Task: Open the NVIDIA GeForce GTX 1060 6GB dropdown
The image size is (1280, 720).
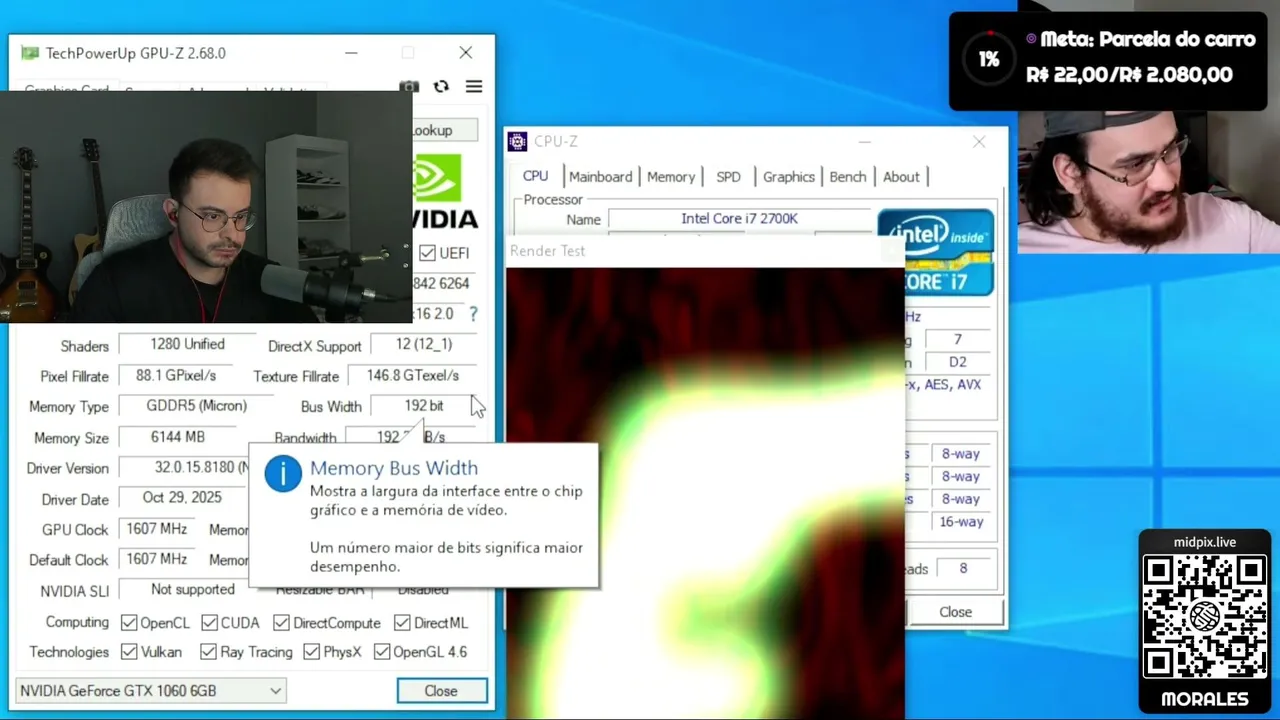Action: (x=151, y=691)
